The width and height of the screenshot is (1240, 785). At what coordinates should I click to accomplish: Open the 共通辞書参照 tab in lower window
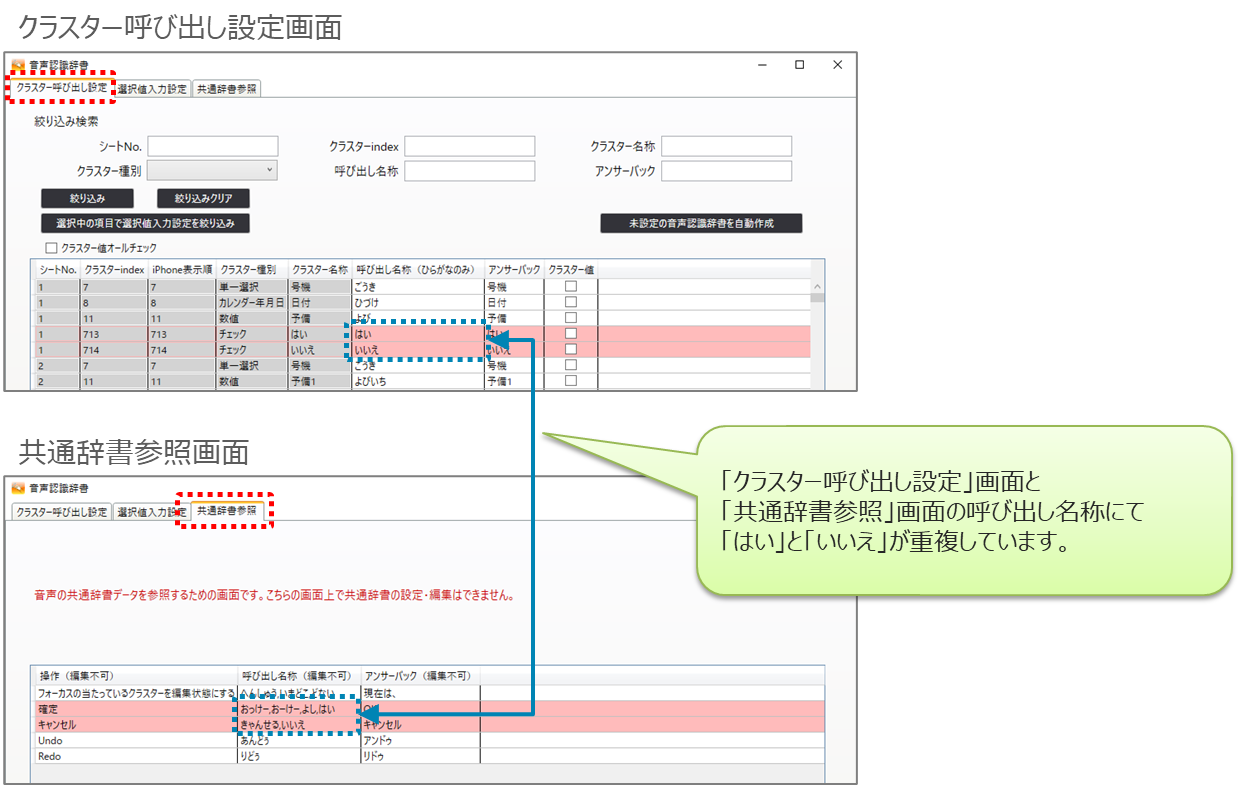pyautogui.click(x=226, y=511)
